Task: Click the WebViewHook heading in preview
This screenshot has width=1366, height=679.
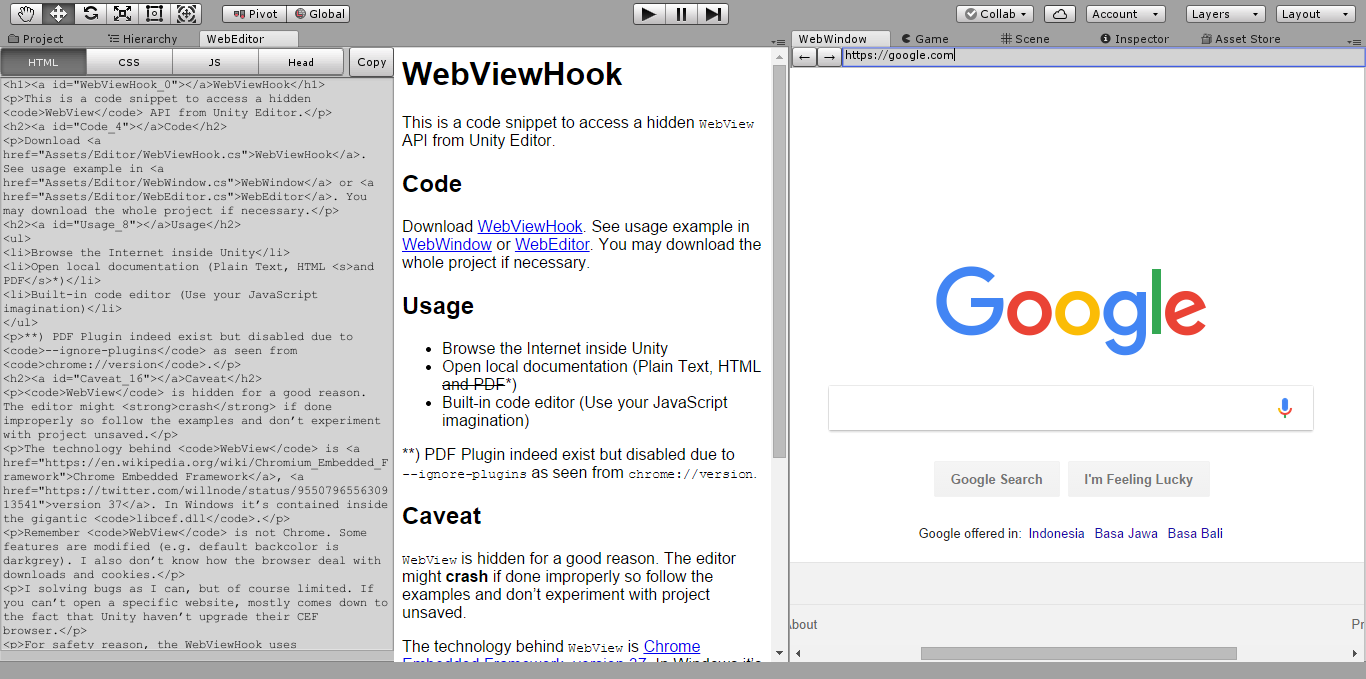Action: click(x=512, y=74)
